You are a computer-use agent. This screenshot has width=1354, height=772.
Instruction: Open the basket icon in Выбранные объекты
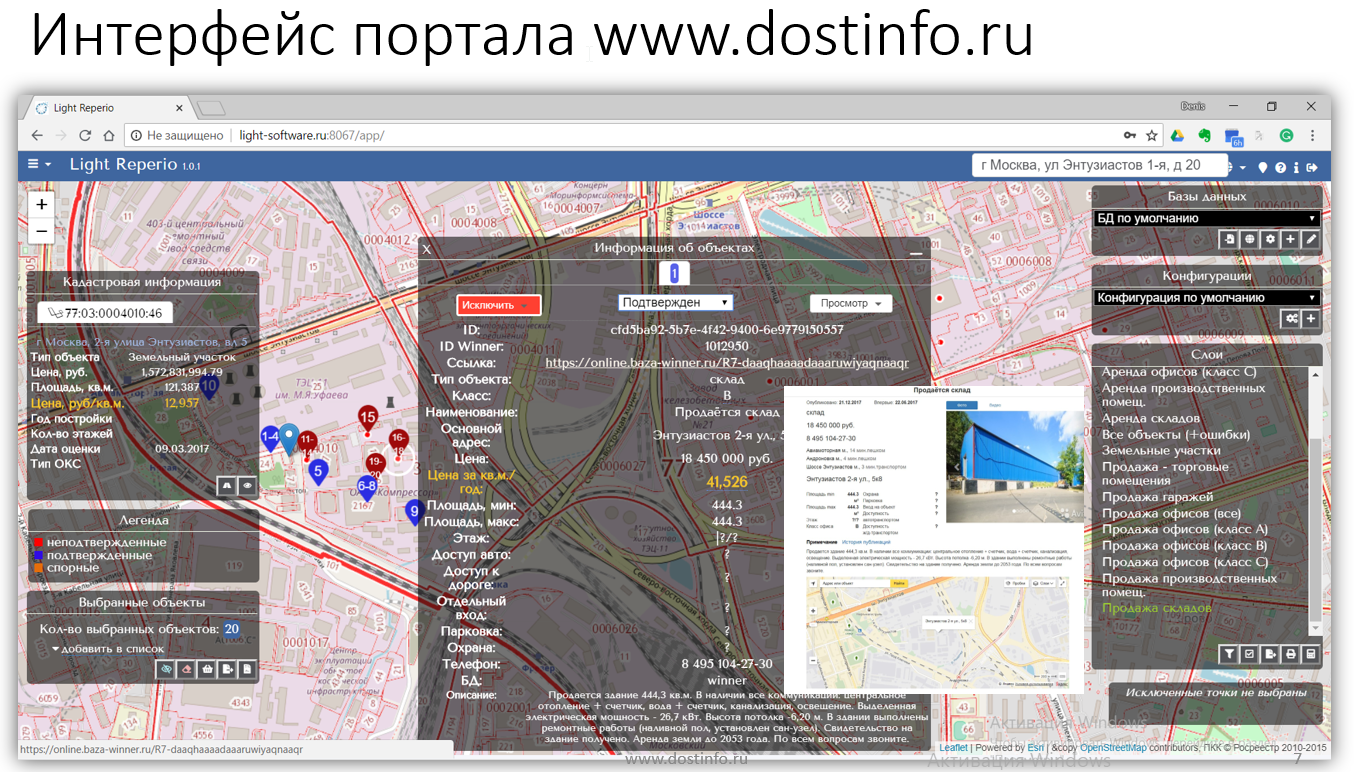coord(207,669)
